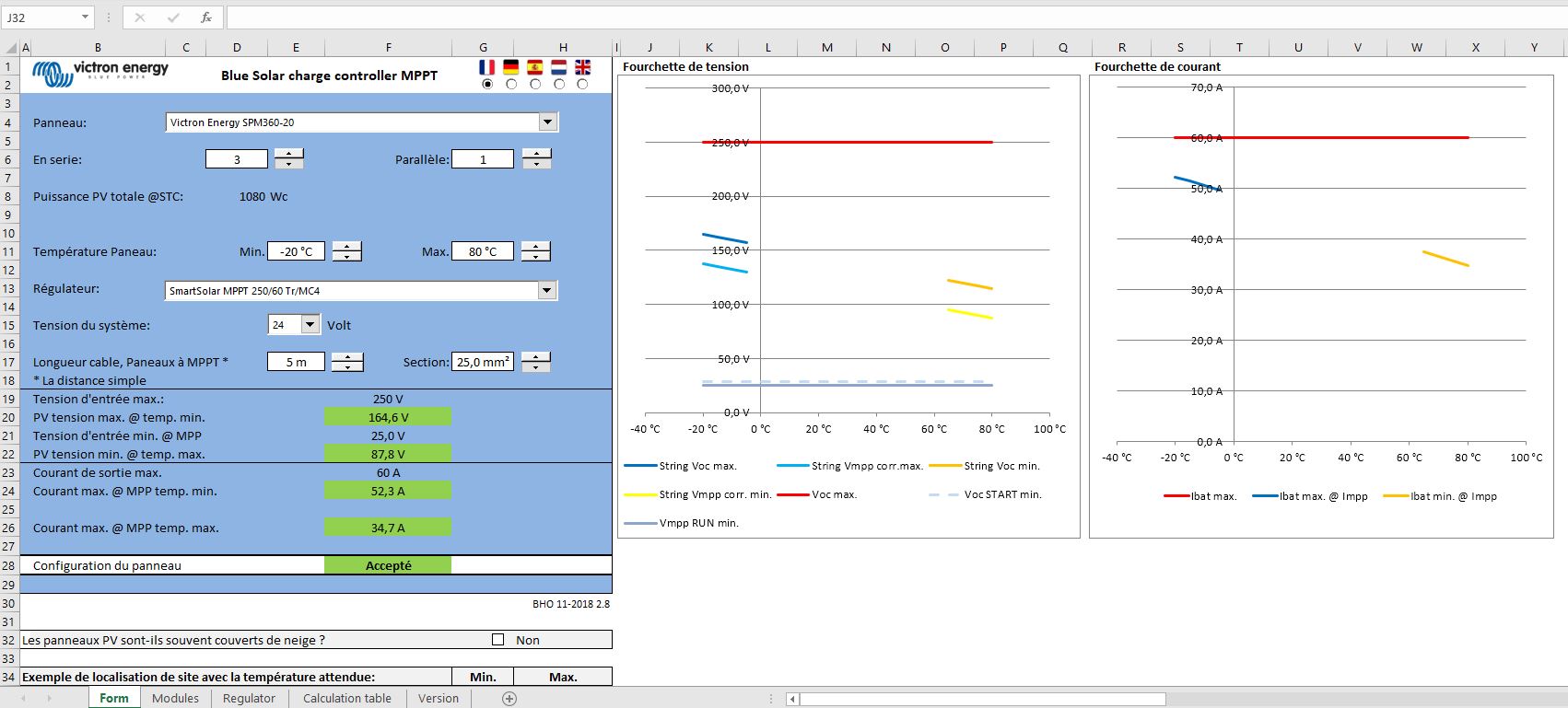This screenshot has height=708, width=1568.
Task: Select the radio button under UK flag
Action: click(582, 84)
